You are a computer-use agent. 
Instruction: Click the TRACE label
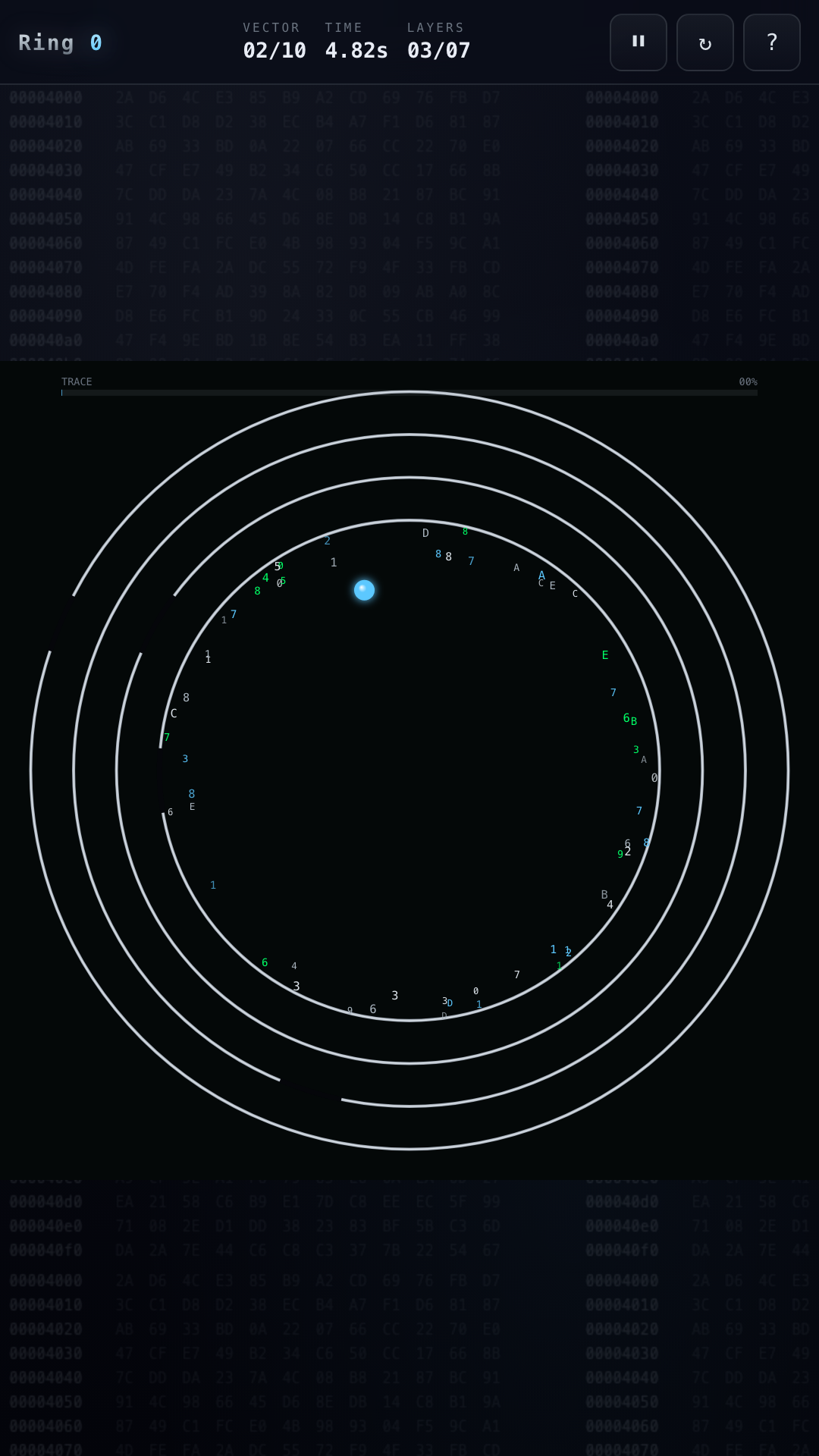(x=77, y=381)
